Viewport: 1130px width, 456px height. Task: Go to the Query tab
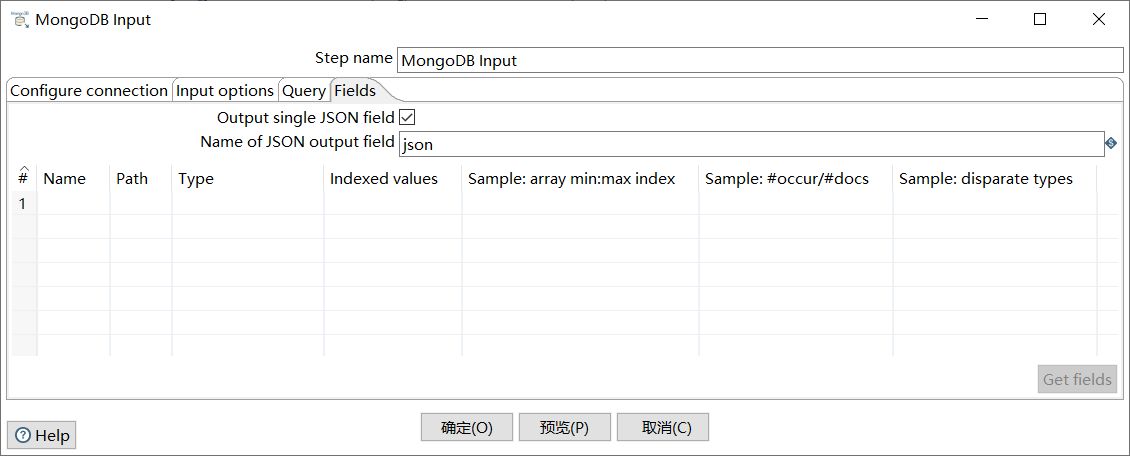(x=304, y=91)
